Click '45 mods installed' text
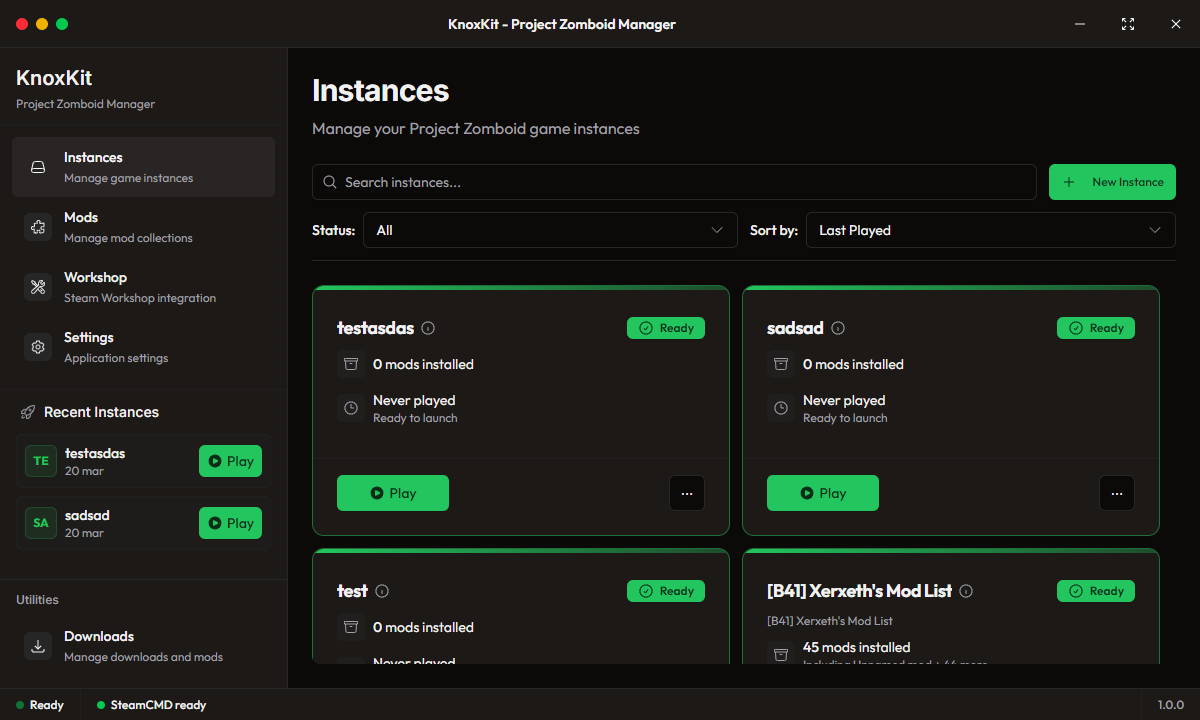Viewport: 1200px width, 720px height. pyautogui.click(x=856, y=647)
